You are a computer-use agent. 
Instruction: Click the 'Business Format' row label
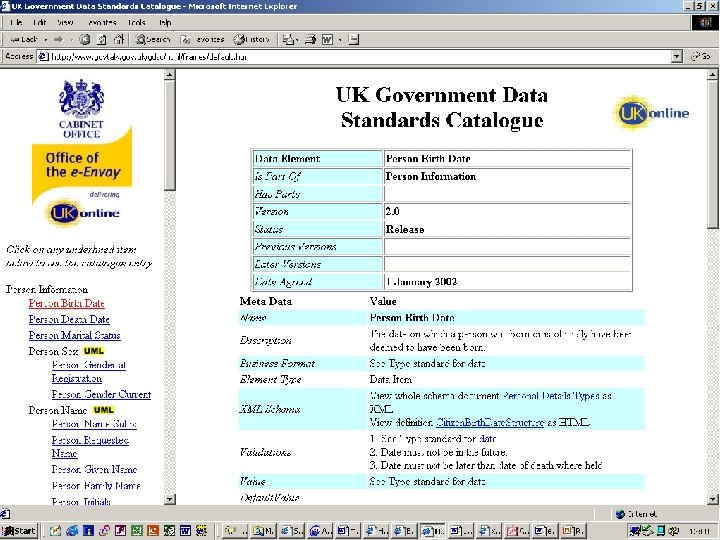[277, 363]
